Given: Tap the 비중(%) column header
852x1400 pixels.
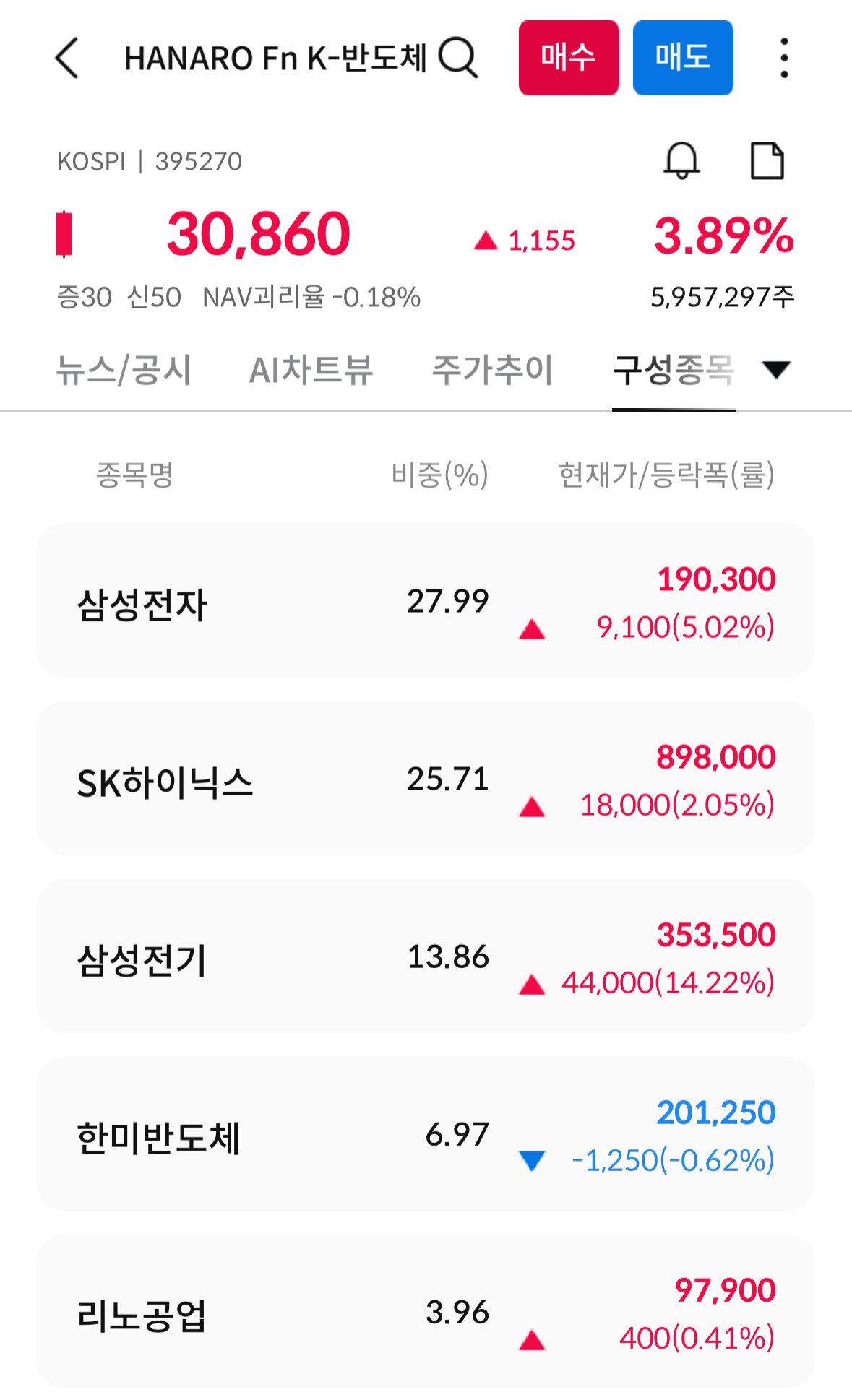Looking at the screenshot, I should coord(439,475).
